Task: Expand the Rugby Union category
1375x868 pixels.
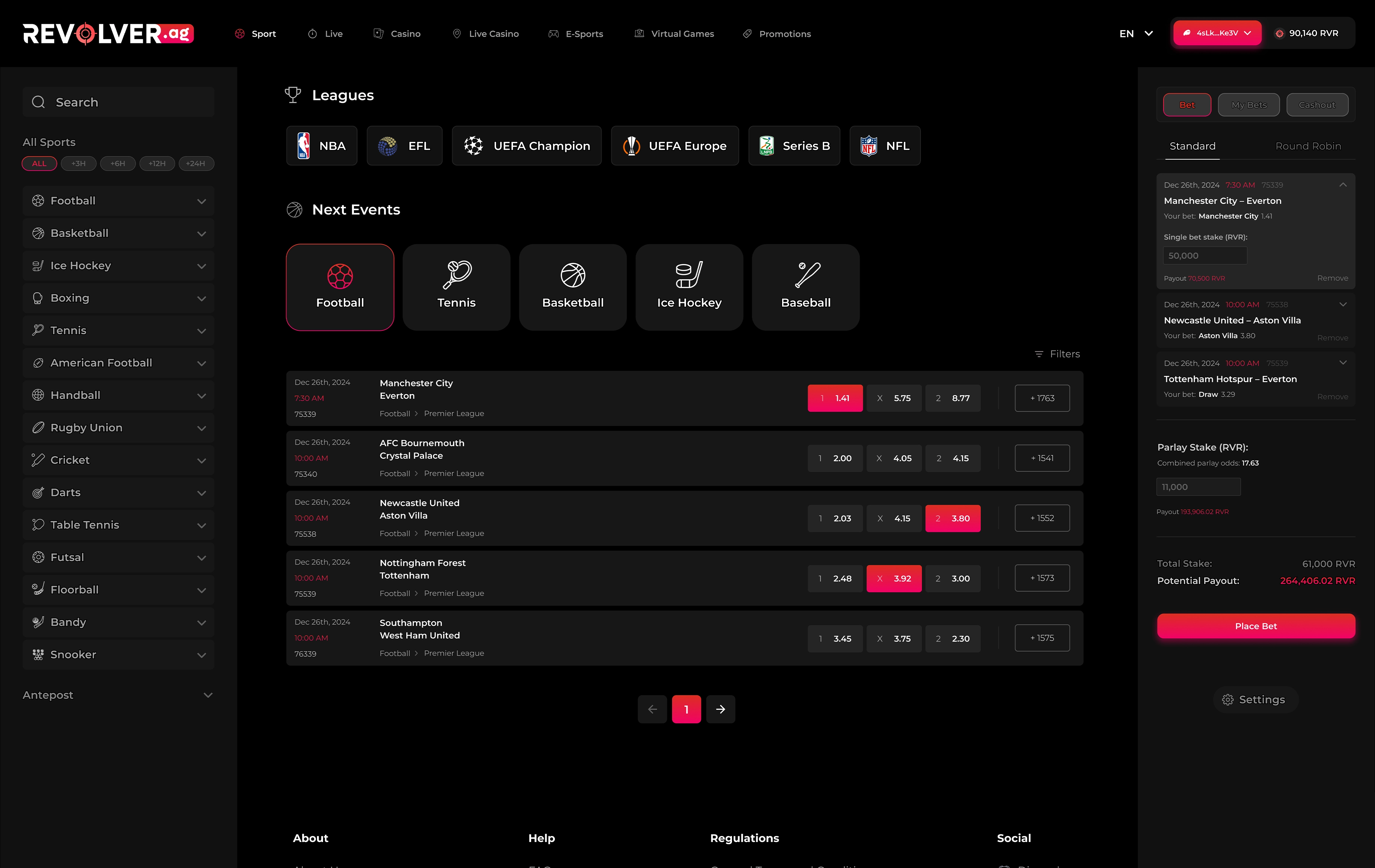Action: point(118,428)
